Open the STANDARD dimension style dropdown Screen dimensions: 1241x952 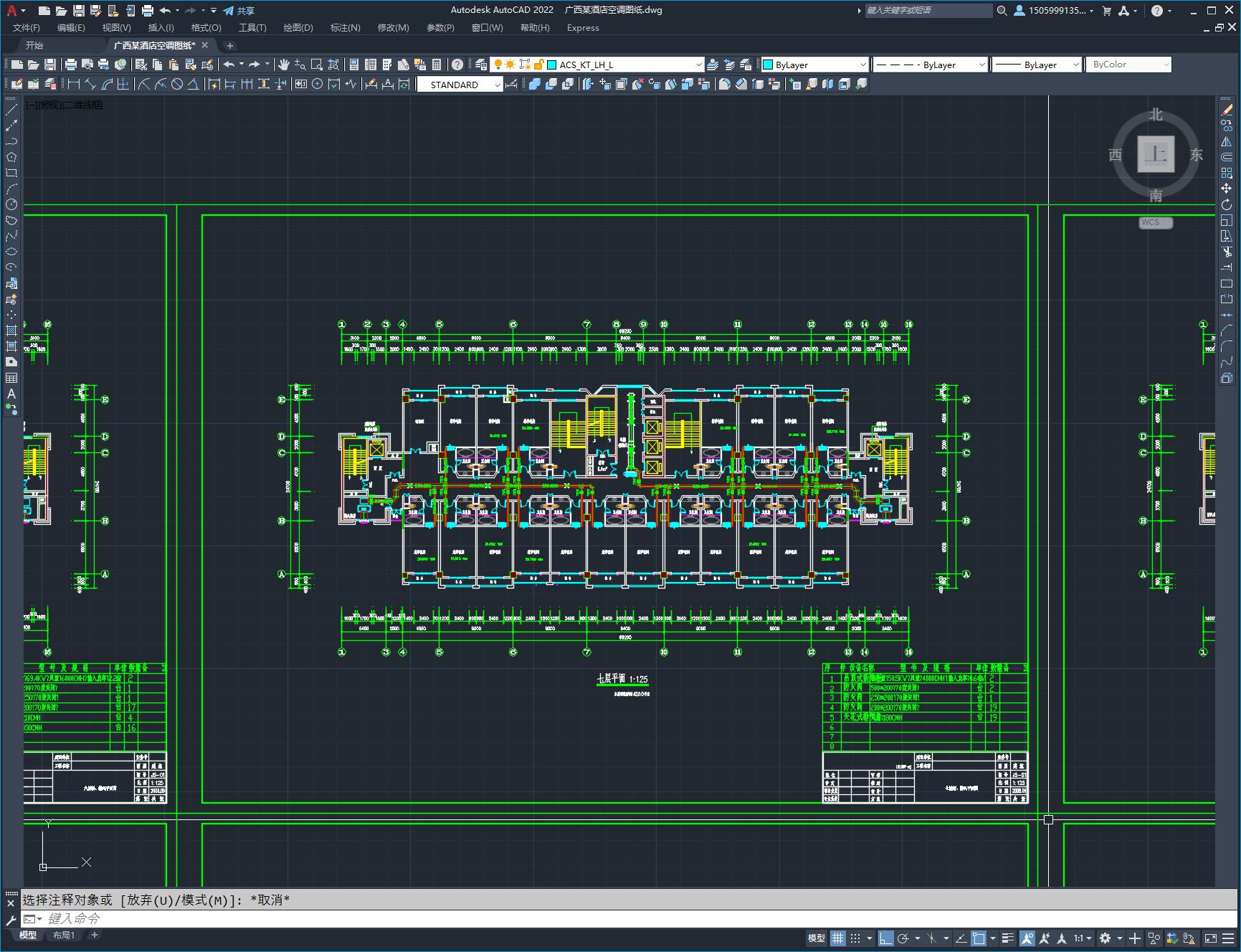point(498,85)
